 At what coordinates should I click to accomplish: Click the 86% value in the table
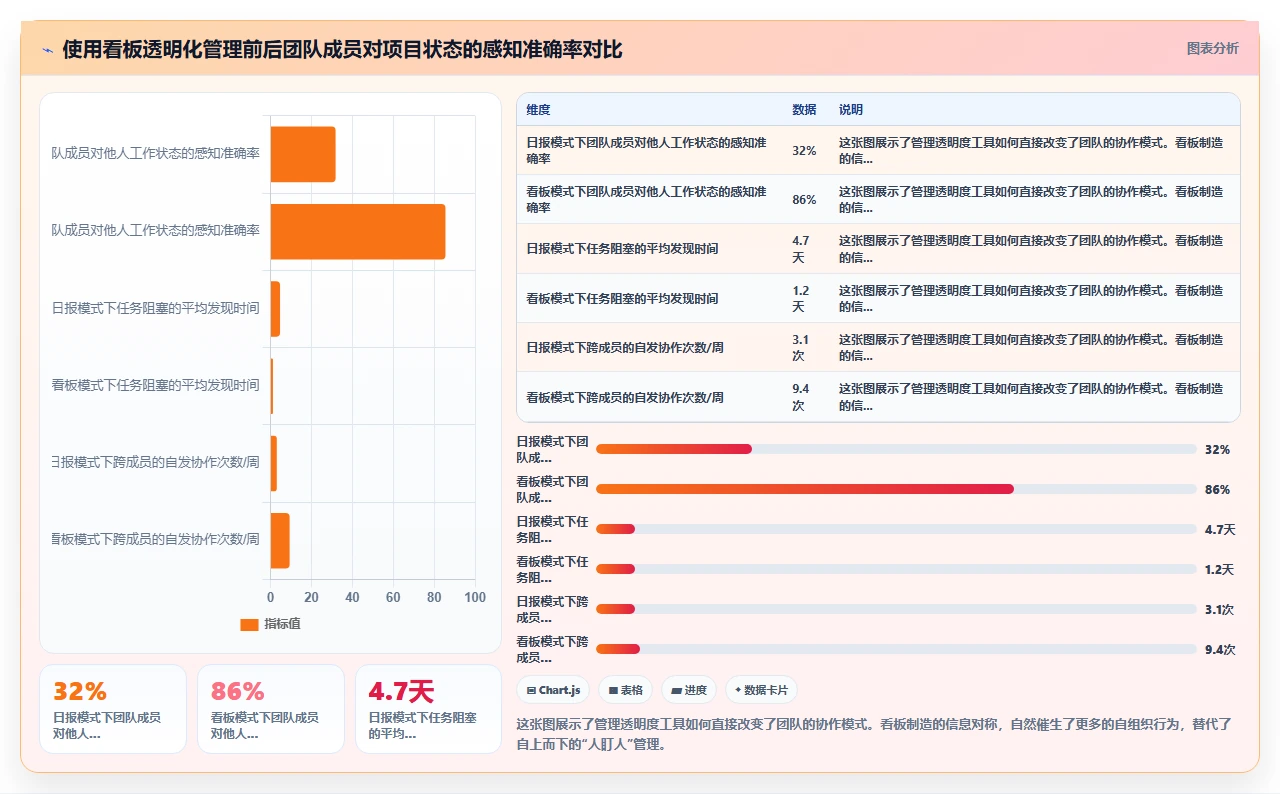click(804, 200)
